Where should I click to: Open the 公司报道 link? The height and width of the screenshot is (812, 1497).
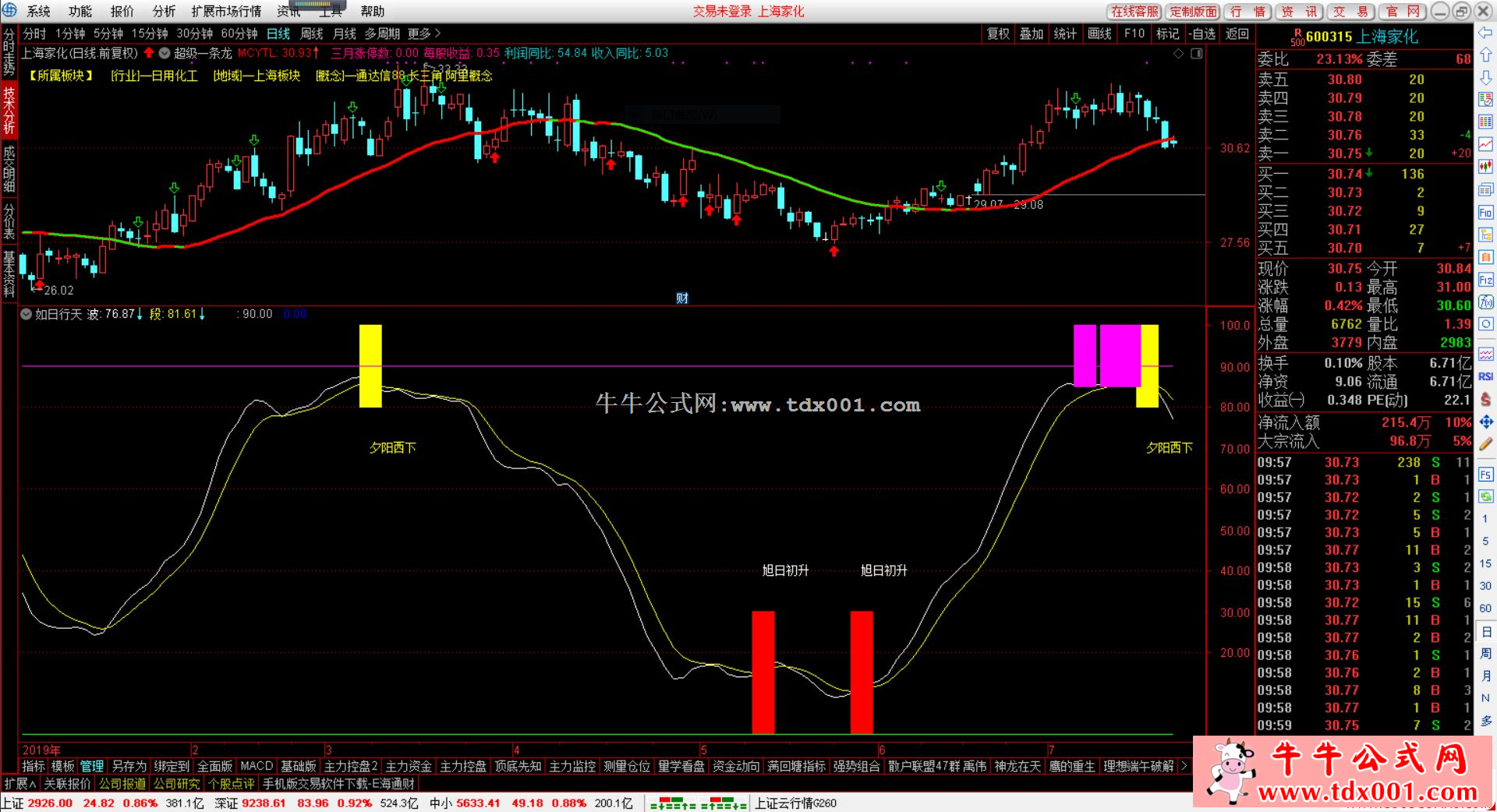122,783
